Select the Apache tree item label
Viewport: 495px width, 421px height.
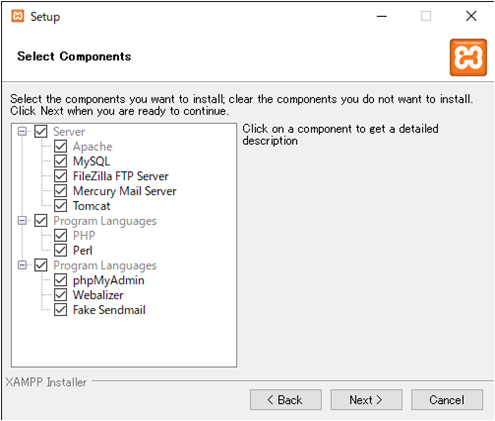pos(93,147)
